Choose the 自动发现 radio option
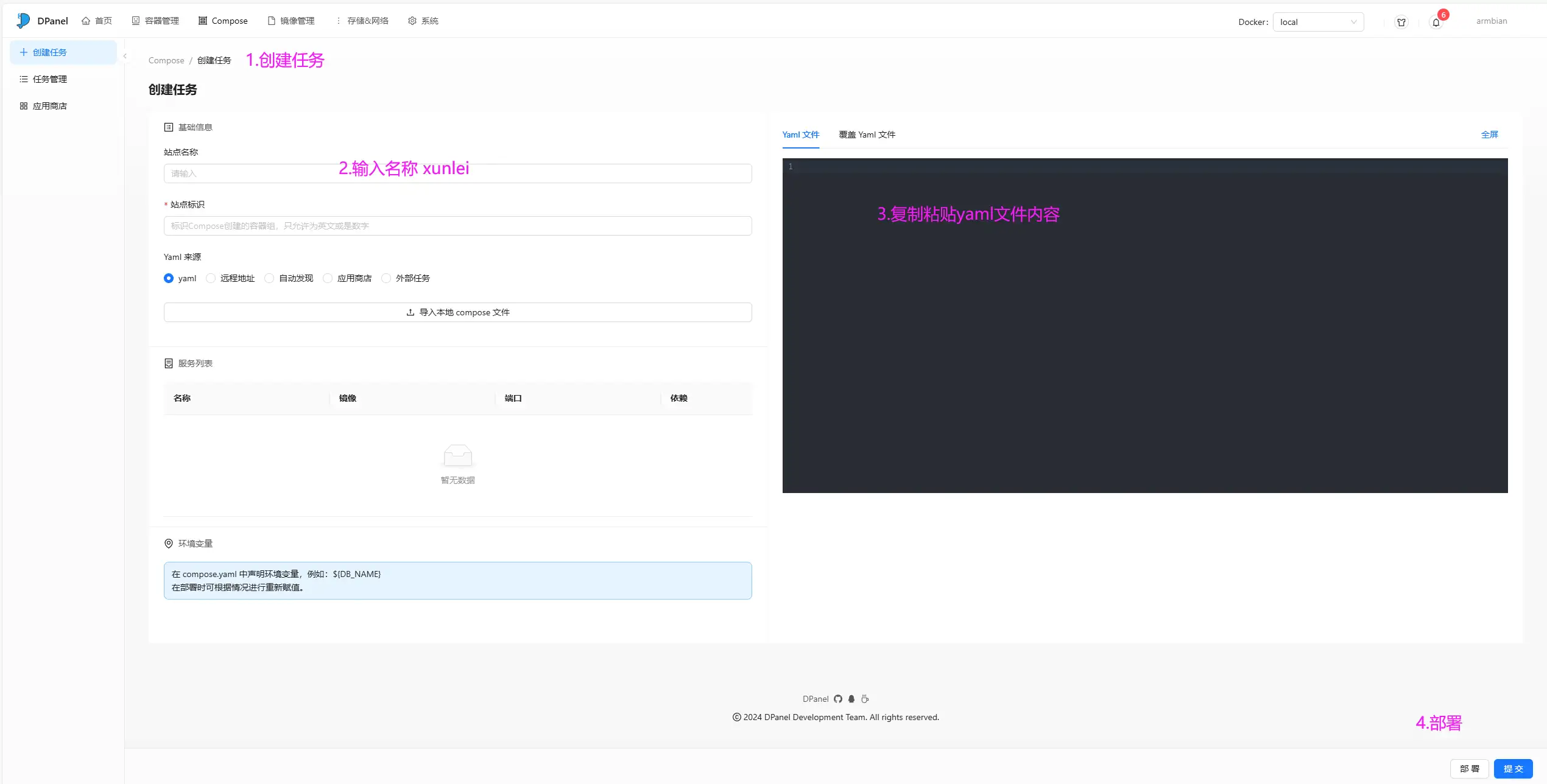Screen dimensions: 1547x784 269,278
